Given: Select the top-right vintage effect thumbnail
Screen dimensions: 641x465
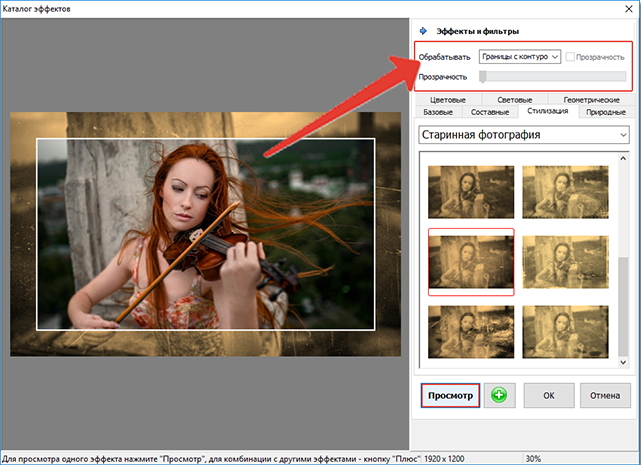Looking at the screenshot, I should point(565,192).
